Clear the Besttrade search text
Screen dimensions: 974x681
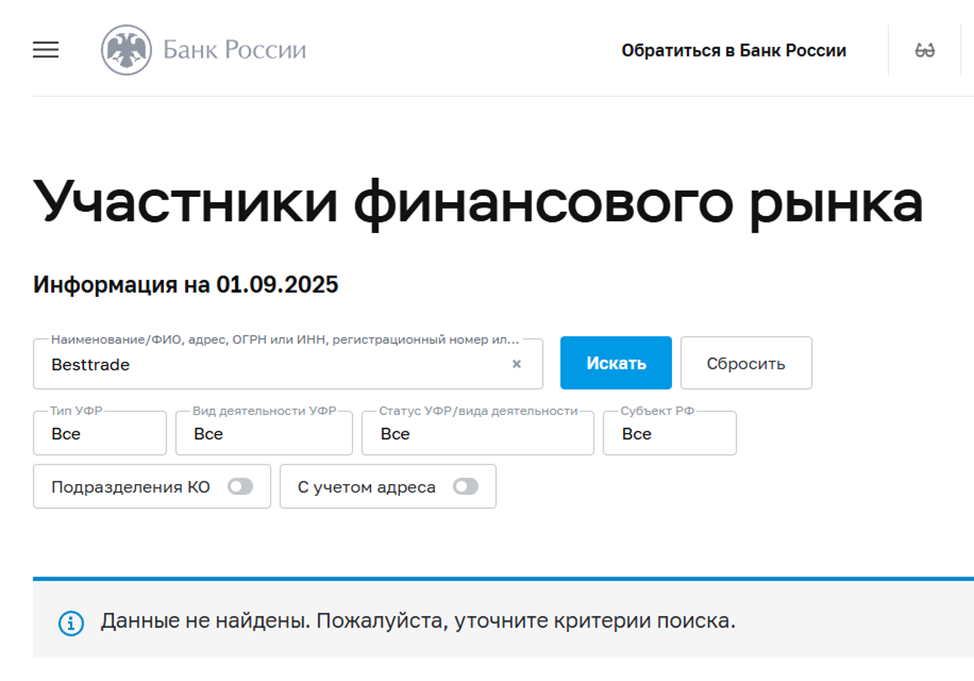click(516, 364)
